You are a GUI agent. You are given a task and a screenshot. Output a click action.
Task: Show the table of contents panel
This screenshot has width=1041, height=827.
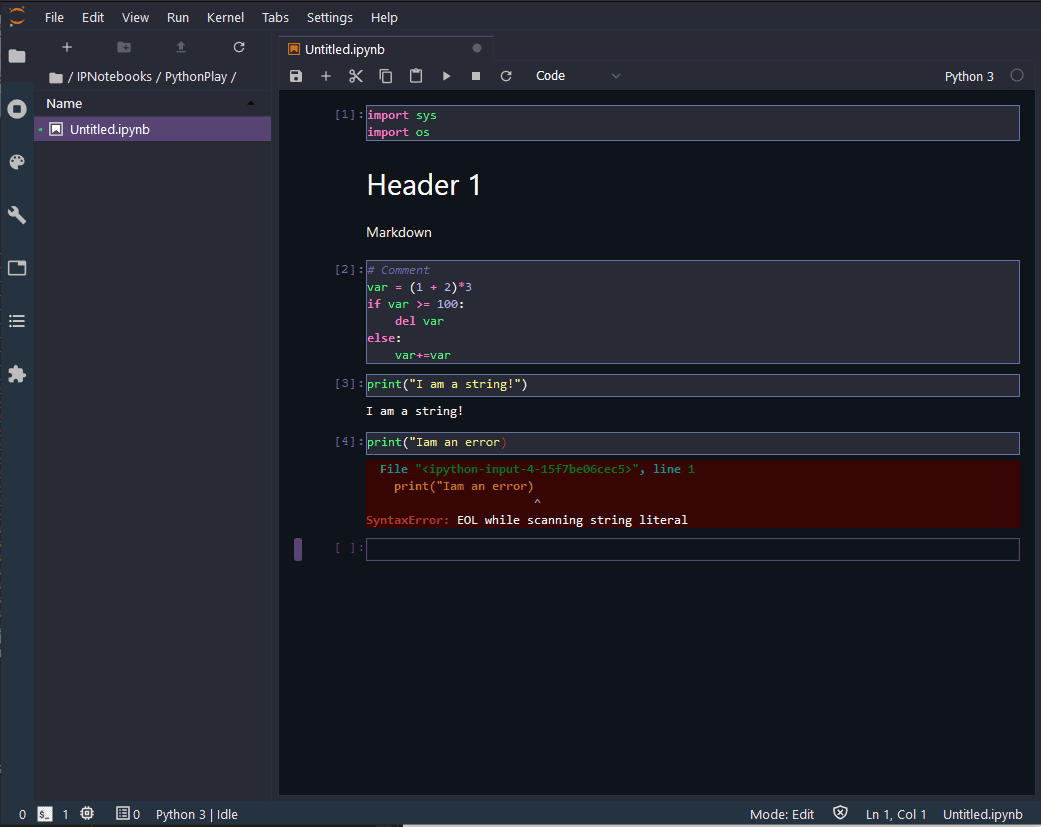pos(16,320)
